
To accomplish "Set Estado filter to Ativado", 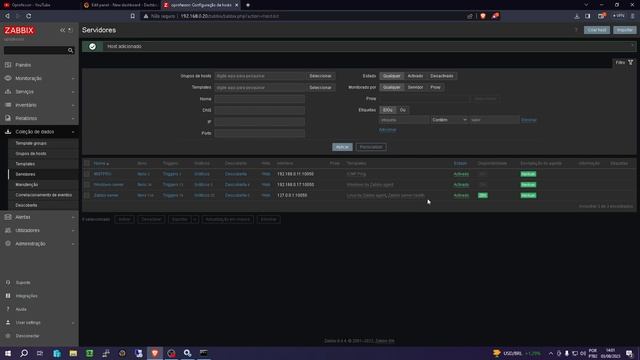I will (415, 76).
